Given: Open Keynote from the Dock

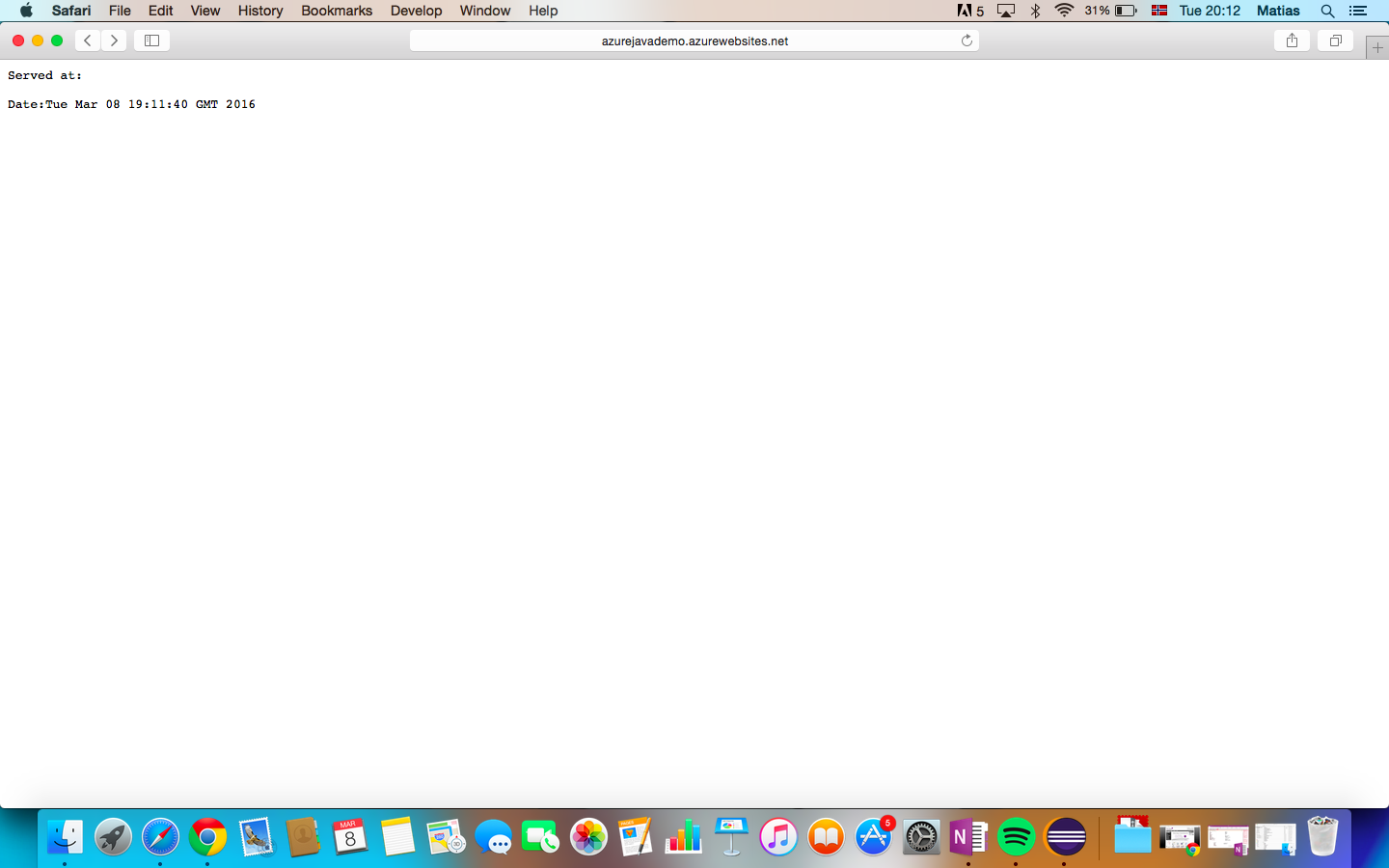Looking at the screenshot, I should coord(731,836).
